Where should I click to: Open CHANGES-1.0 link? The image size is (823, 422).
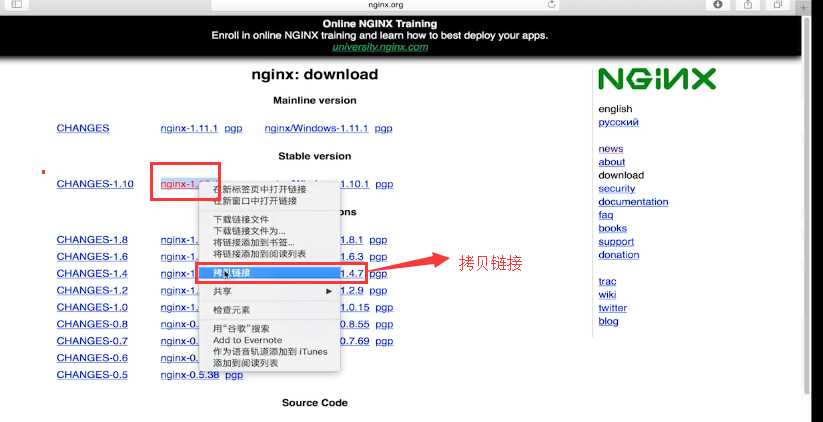(x=92, y=307)
